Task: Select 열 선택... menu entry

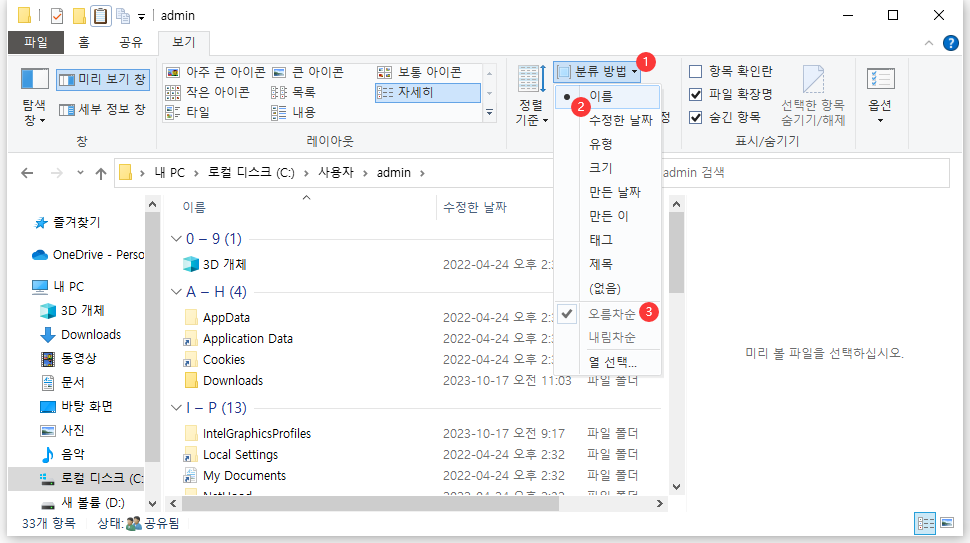Action: pyautogui.click(x=612, y=361)
